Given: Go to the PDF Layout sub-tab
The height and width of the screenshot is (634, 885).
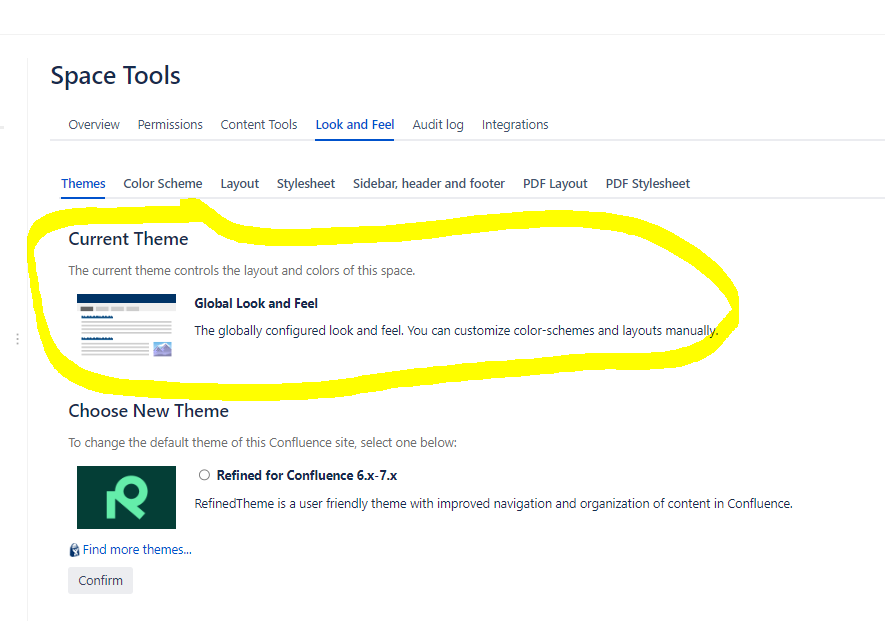Looking at the screenshot, I should [x=555, y=184].
